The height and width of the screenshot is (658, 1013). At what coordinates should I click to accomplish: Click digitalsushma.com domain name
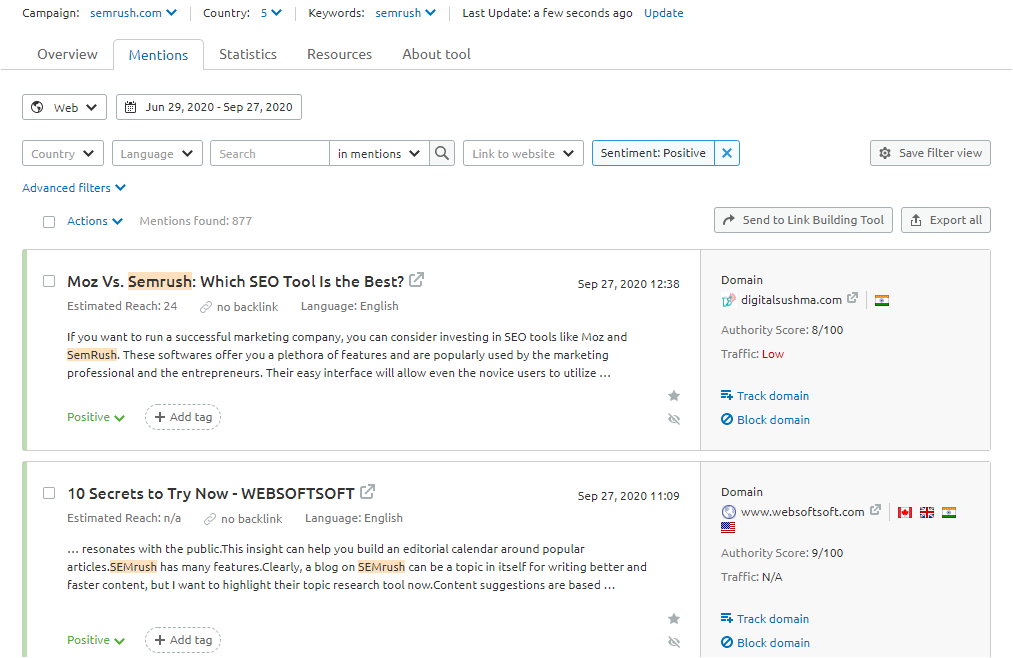791,300
